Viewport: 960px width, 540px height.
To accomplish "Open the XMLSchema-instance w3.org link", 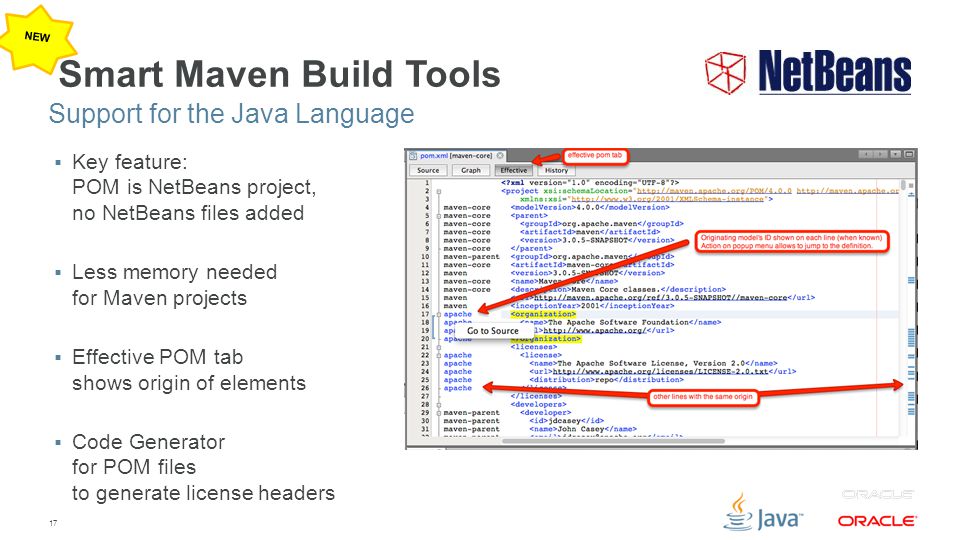I will tap(667, 199).
